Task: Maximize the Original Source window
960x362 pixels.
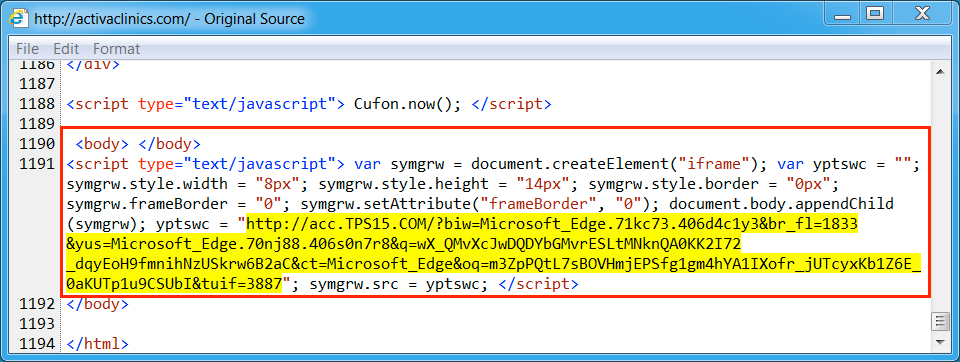Action: pyautogui.click(x=876, y=12)
